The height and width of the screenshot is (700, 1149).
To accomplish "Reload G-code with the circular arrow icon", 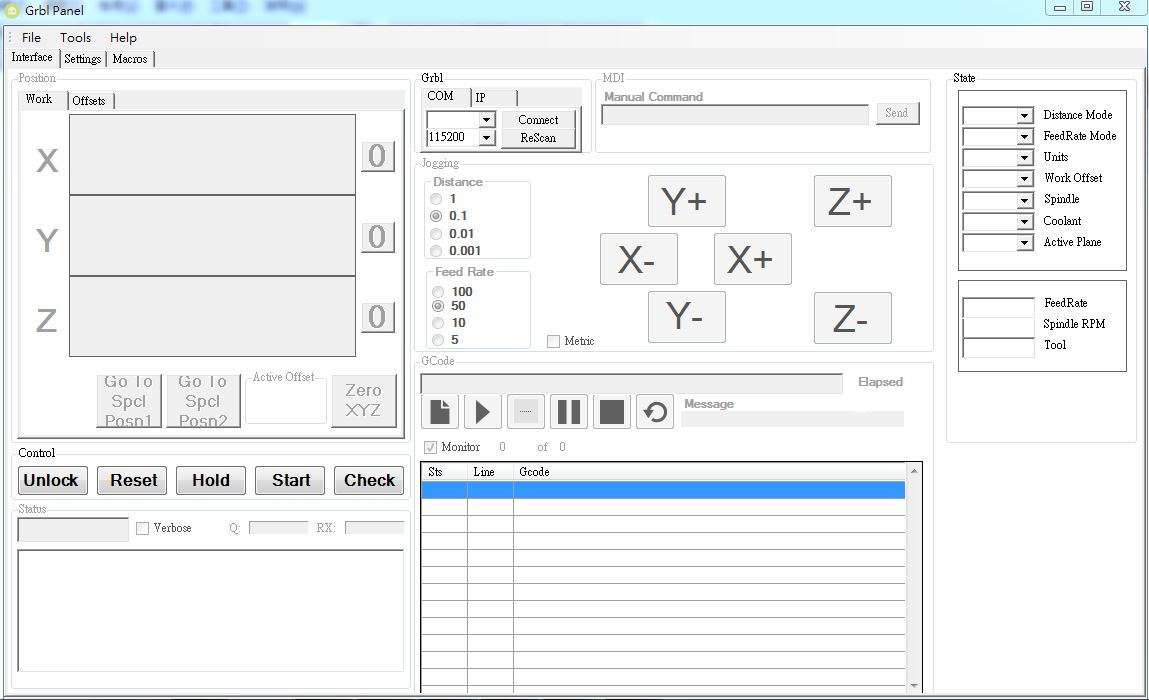I will click(655, 411).
